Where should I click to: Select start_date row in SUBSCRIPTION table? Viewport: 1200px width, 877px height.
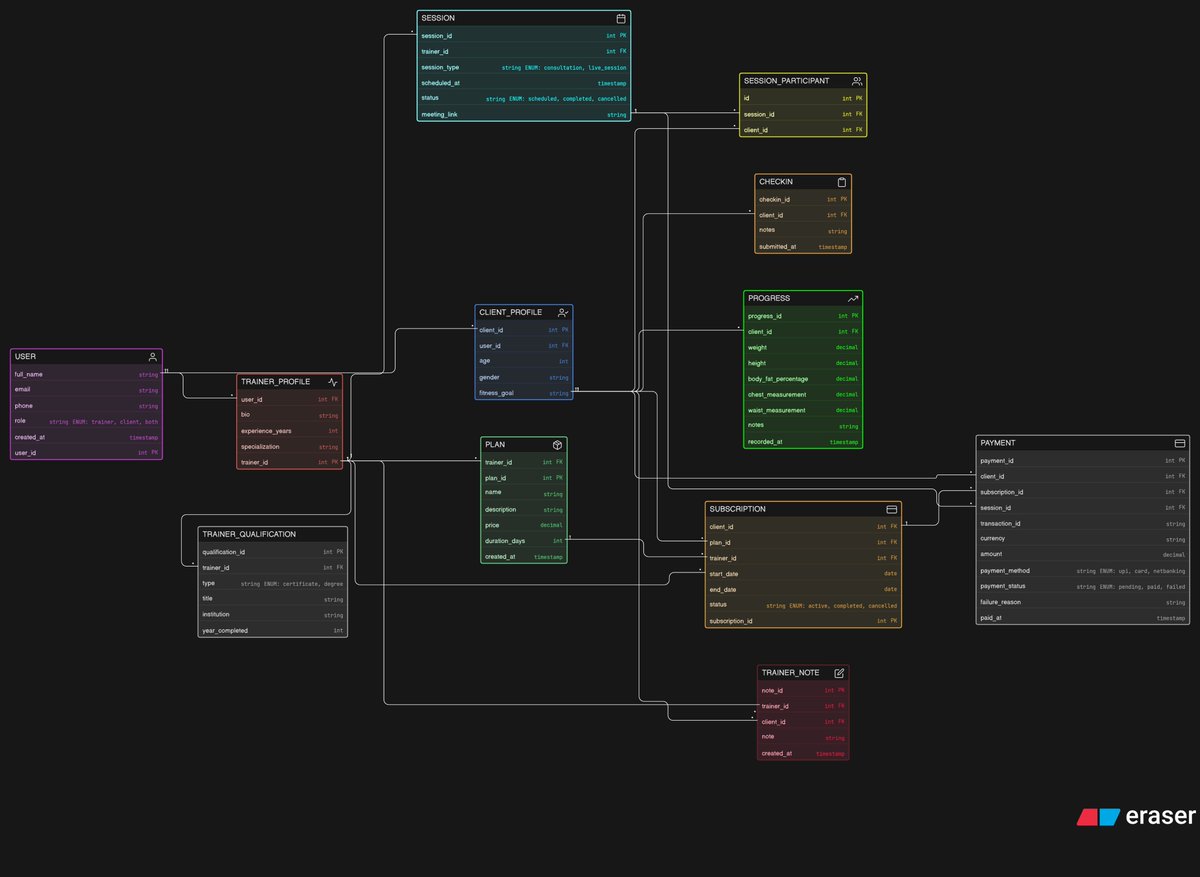pyautogui.click(x=803, y=574)
